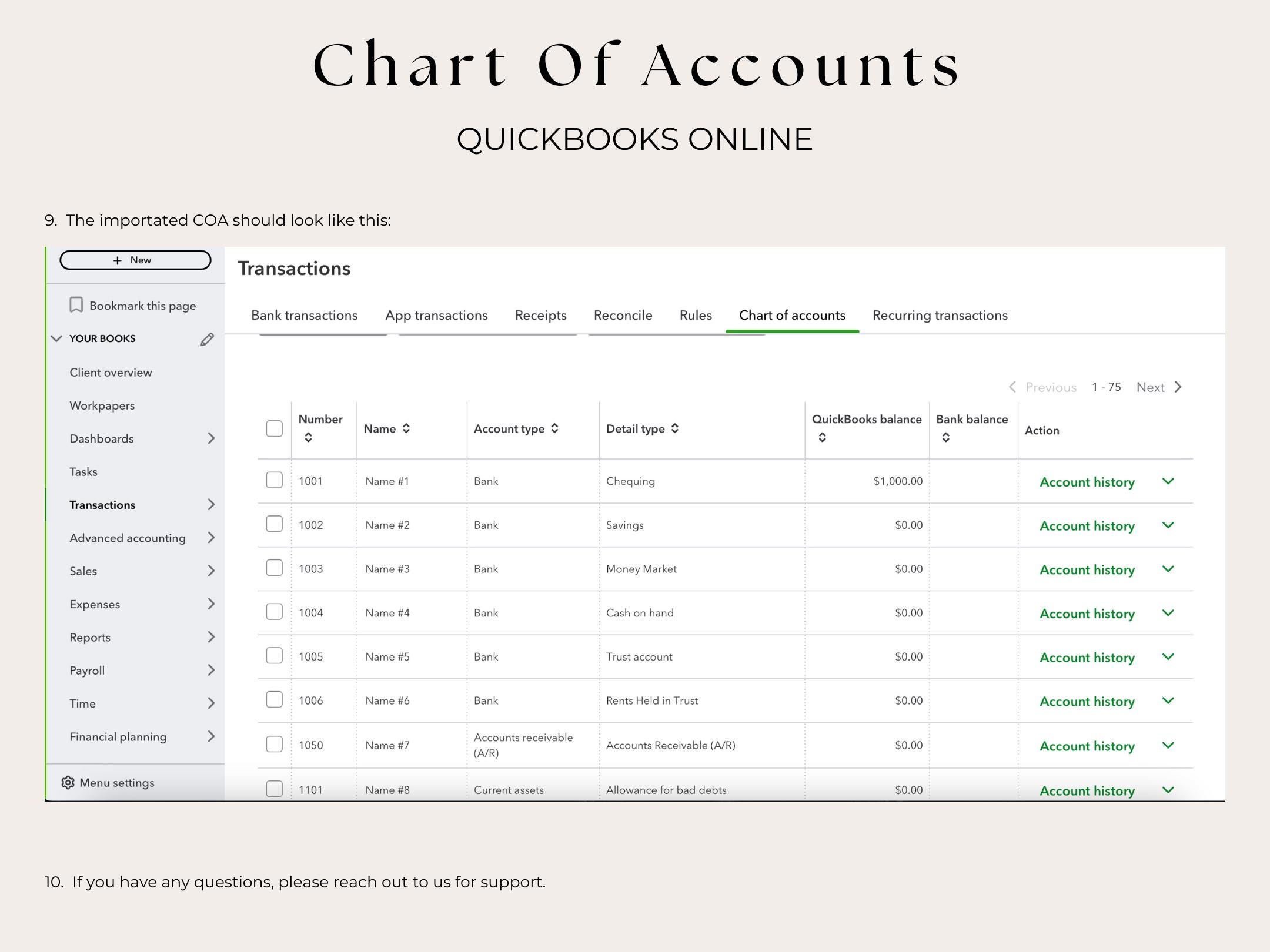Click the pencil edit icon beside YOUR BOOKS

tap(206, 339)
